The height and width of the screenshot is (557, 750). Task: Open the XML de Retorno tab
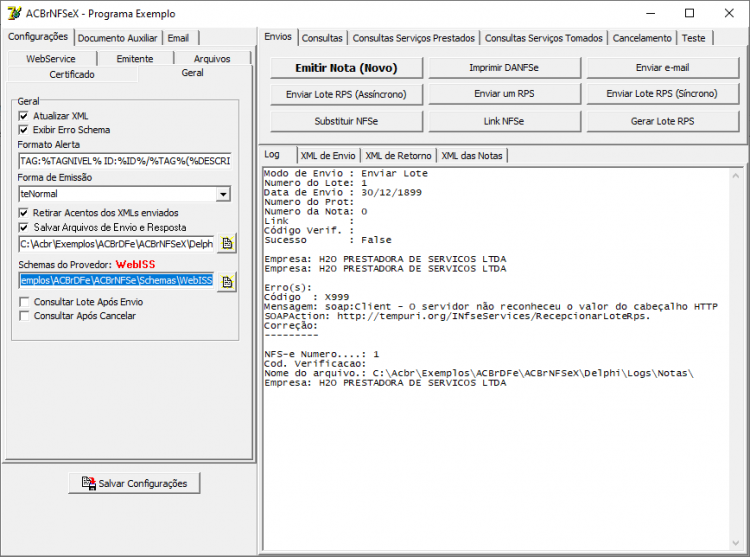(398, 156)
